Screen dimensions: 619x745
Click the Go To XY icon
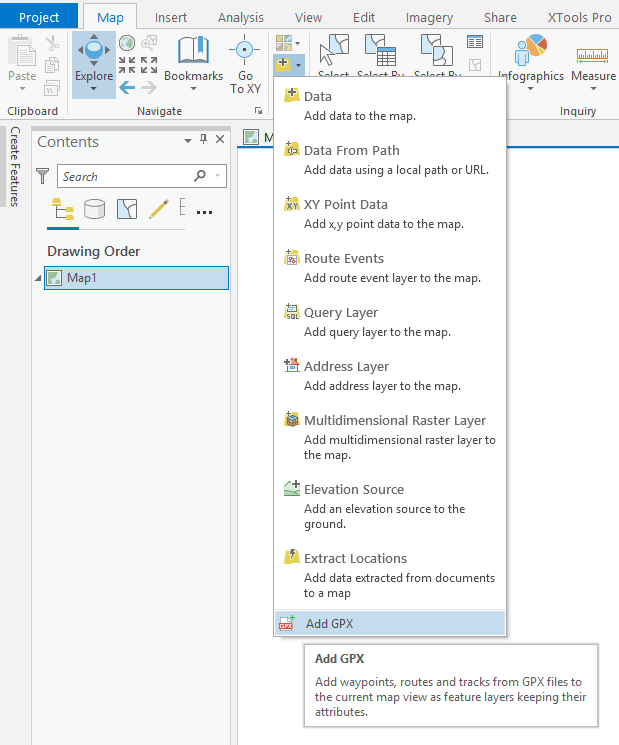click(x=245, y=49)
